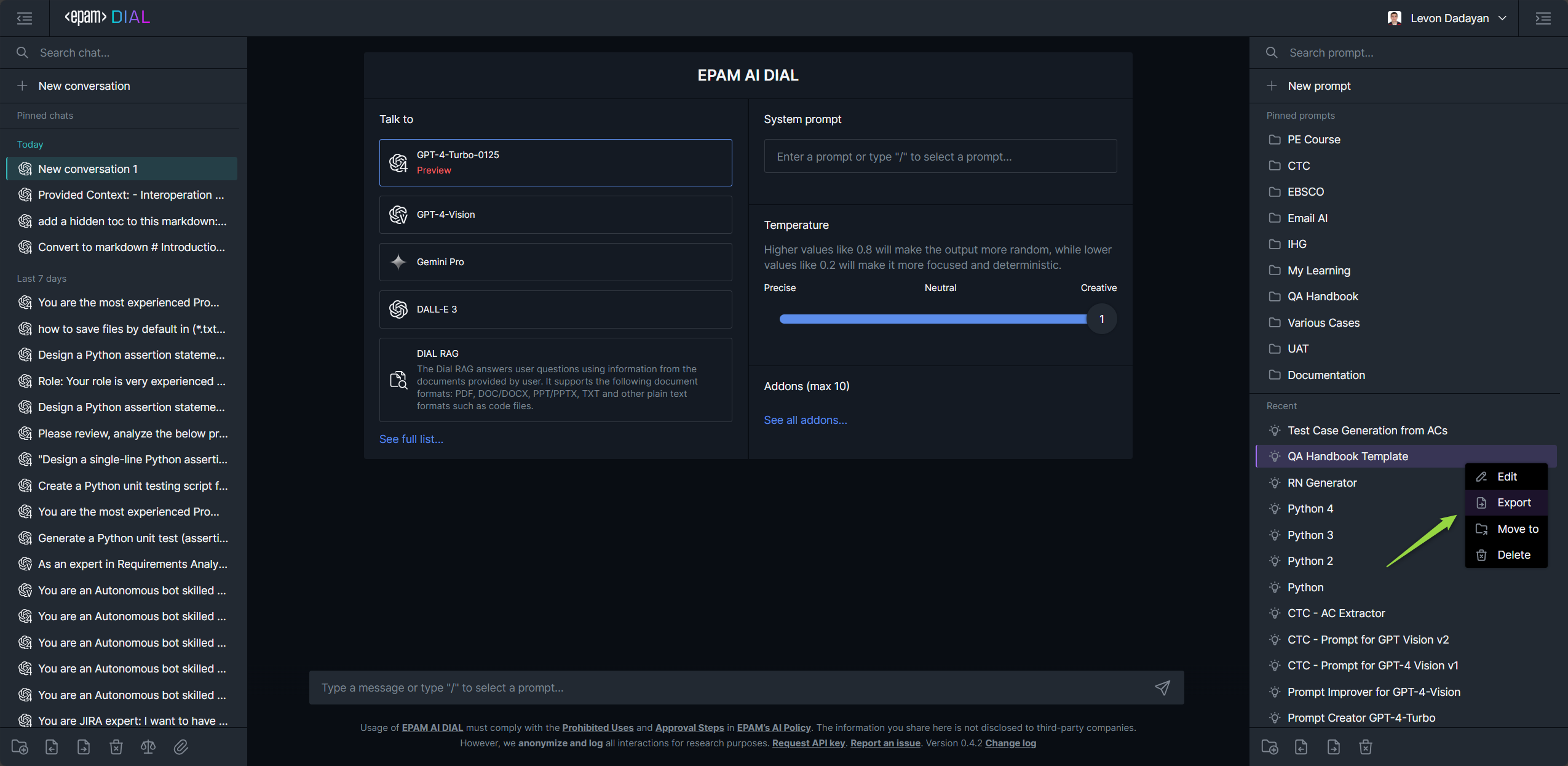Export prompts icon in prompts panel
Viewport: 1568px width, 766px height.
(1334, 747)
